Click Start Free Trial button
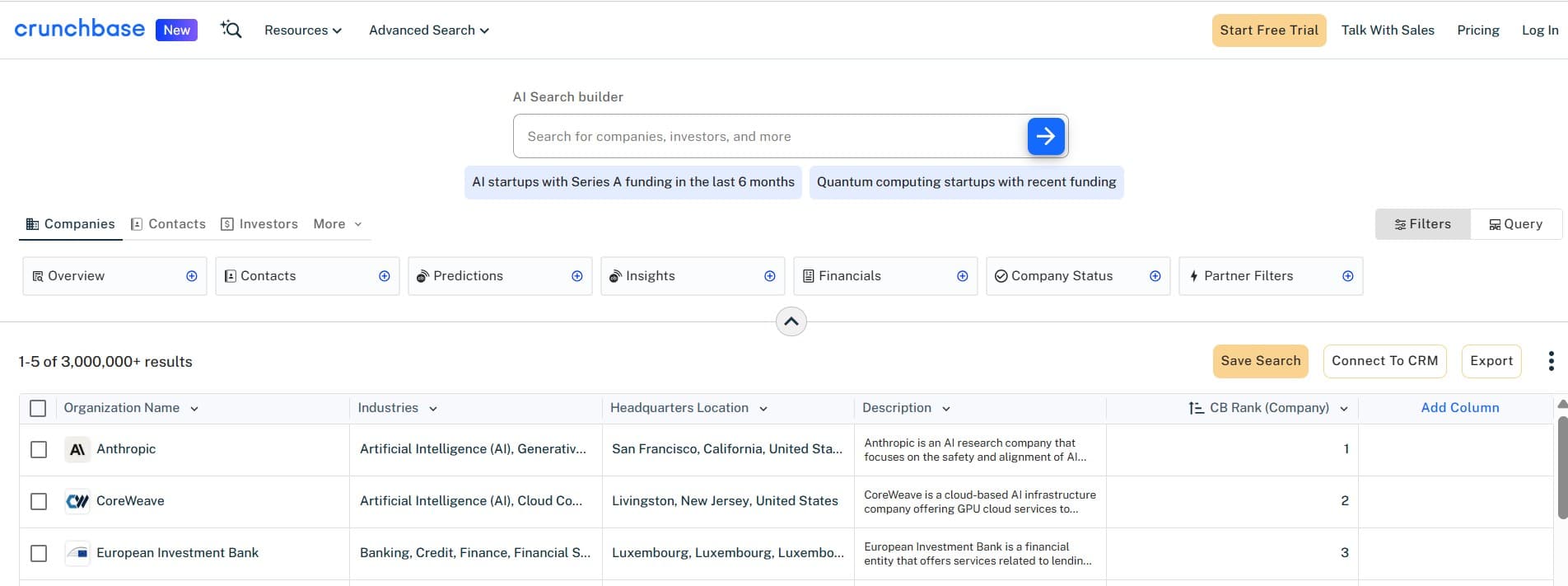The height and width of the screenshot is (586, 1568). coord(1269,30)
